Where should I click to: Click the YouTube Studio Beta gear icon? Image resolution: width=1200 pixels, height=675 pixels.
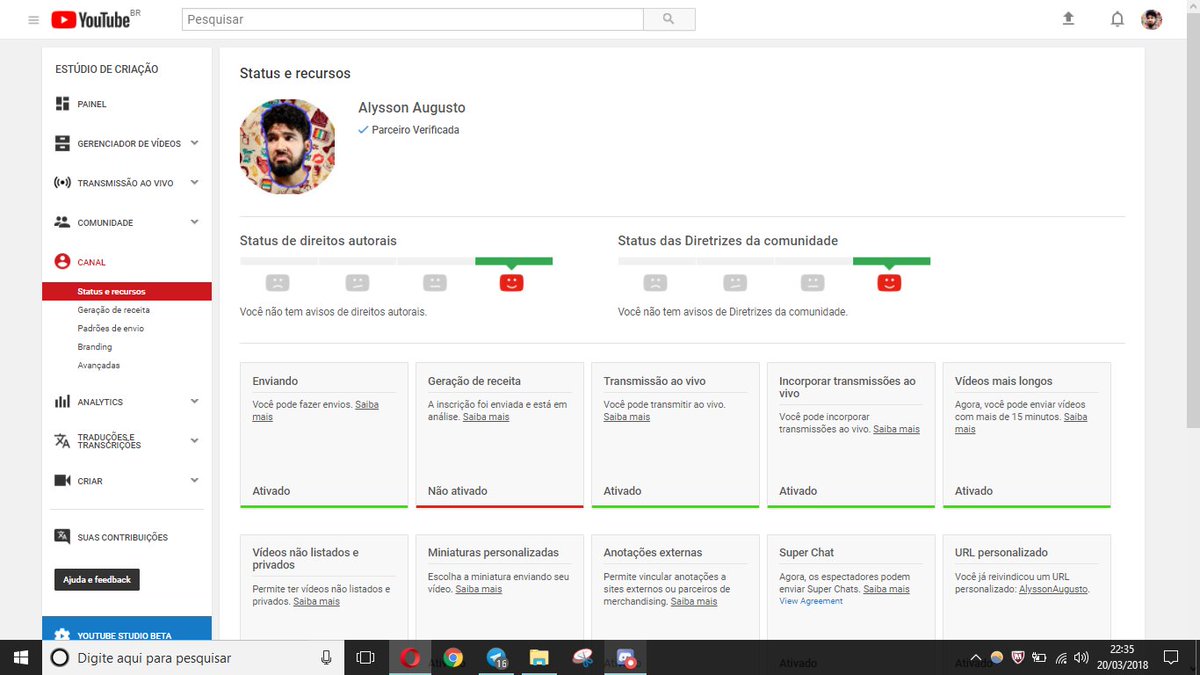coord(62,634)
